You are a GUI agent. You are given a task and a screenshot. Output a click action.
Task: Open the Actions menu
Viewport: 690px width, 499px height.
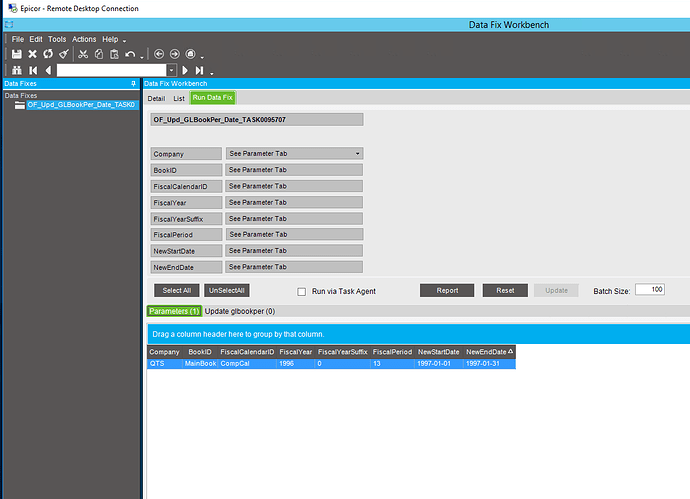tap(84, 39)
